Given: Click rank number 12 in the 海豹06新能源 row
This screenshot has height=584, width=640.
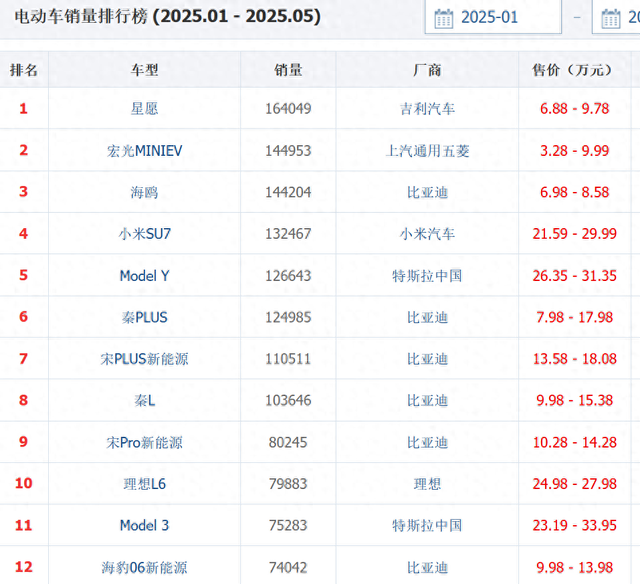Looking at the screenshot, I should (24, 567).
